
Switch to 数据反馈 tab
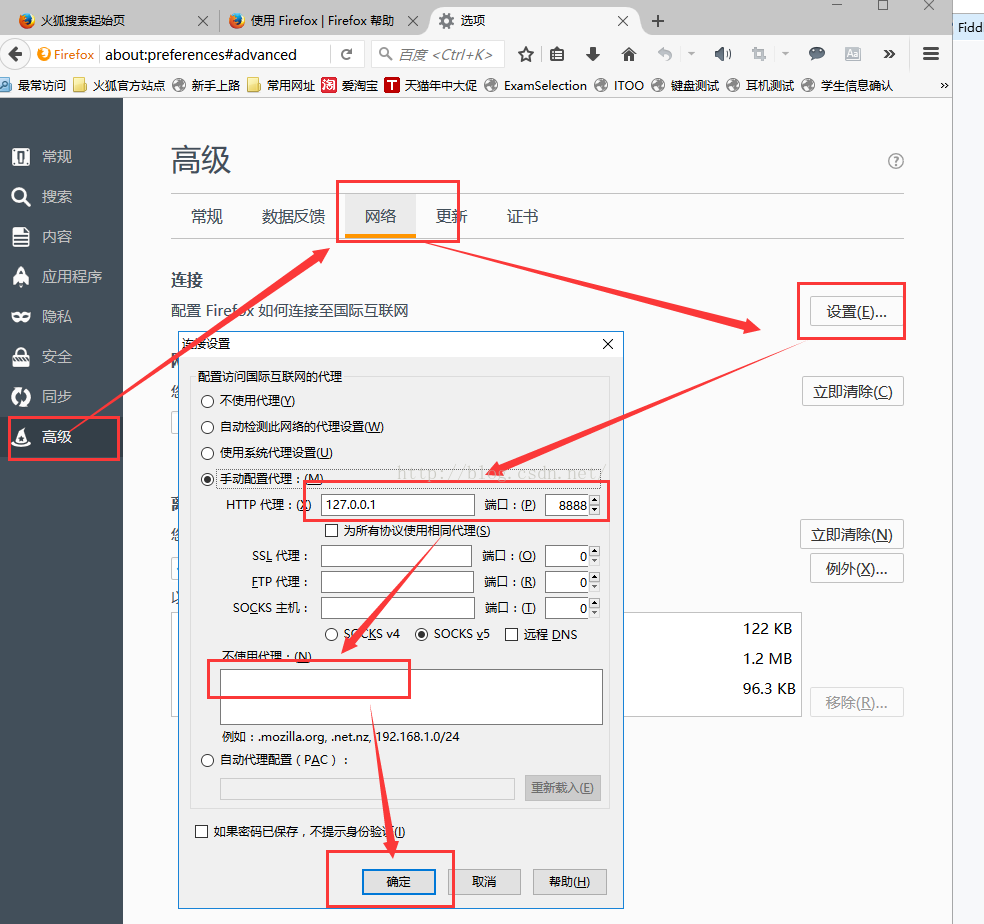coord(293,217)
